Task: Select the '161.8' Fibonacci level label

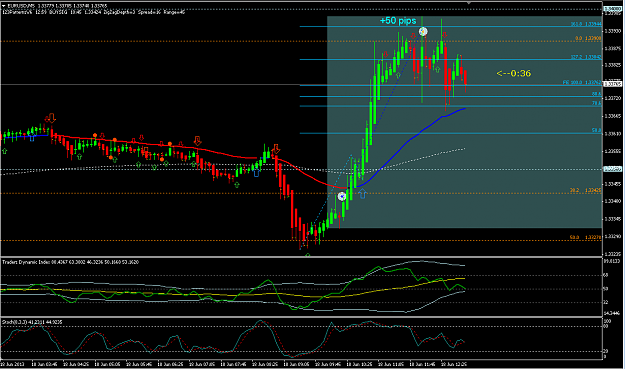Action: click(586, 24)
